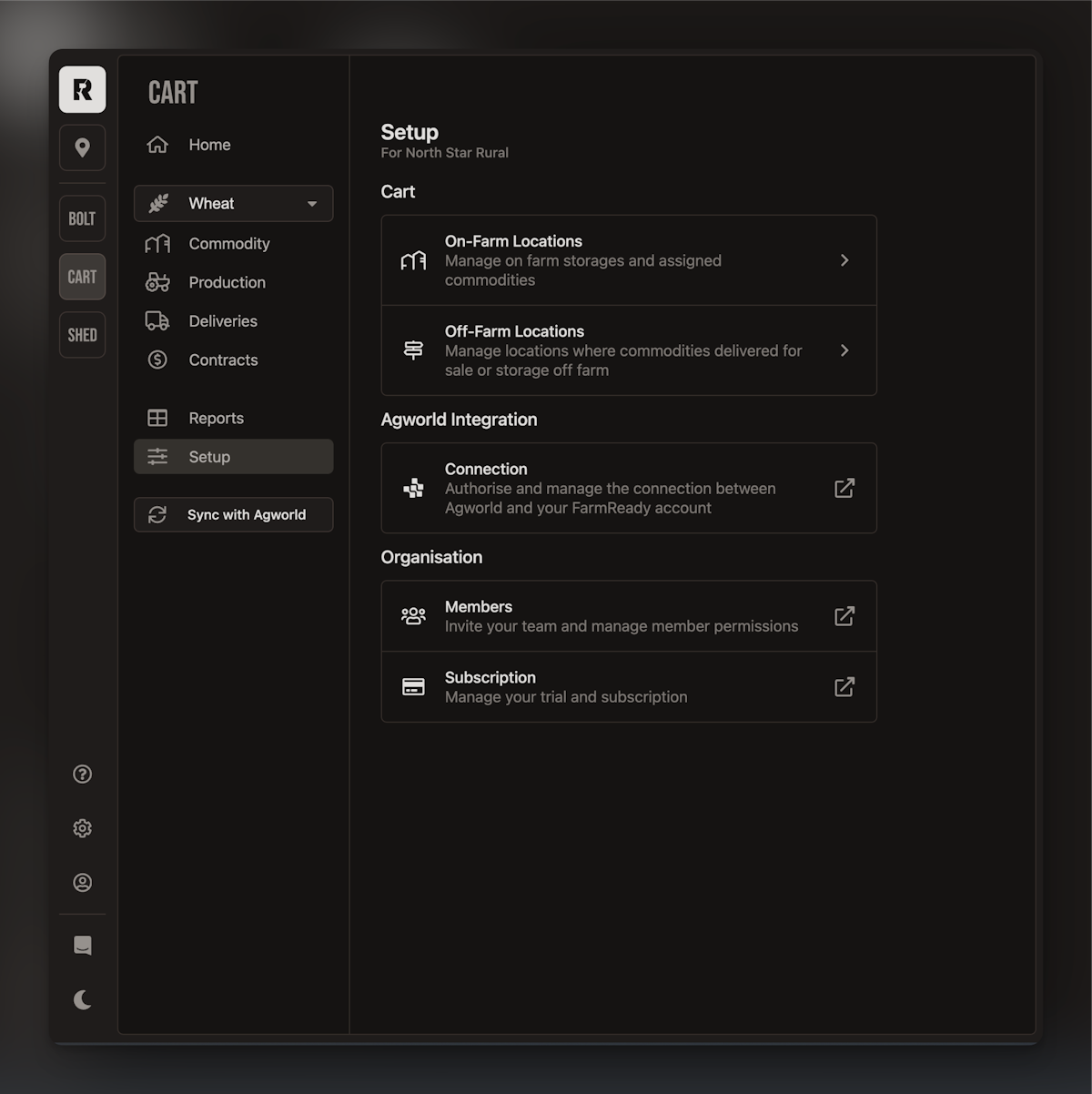
Task: Open the Deliveries menu item
Action: click(222, 321)
